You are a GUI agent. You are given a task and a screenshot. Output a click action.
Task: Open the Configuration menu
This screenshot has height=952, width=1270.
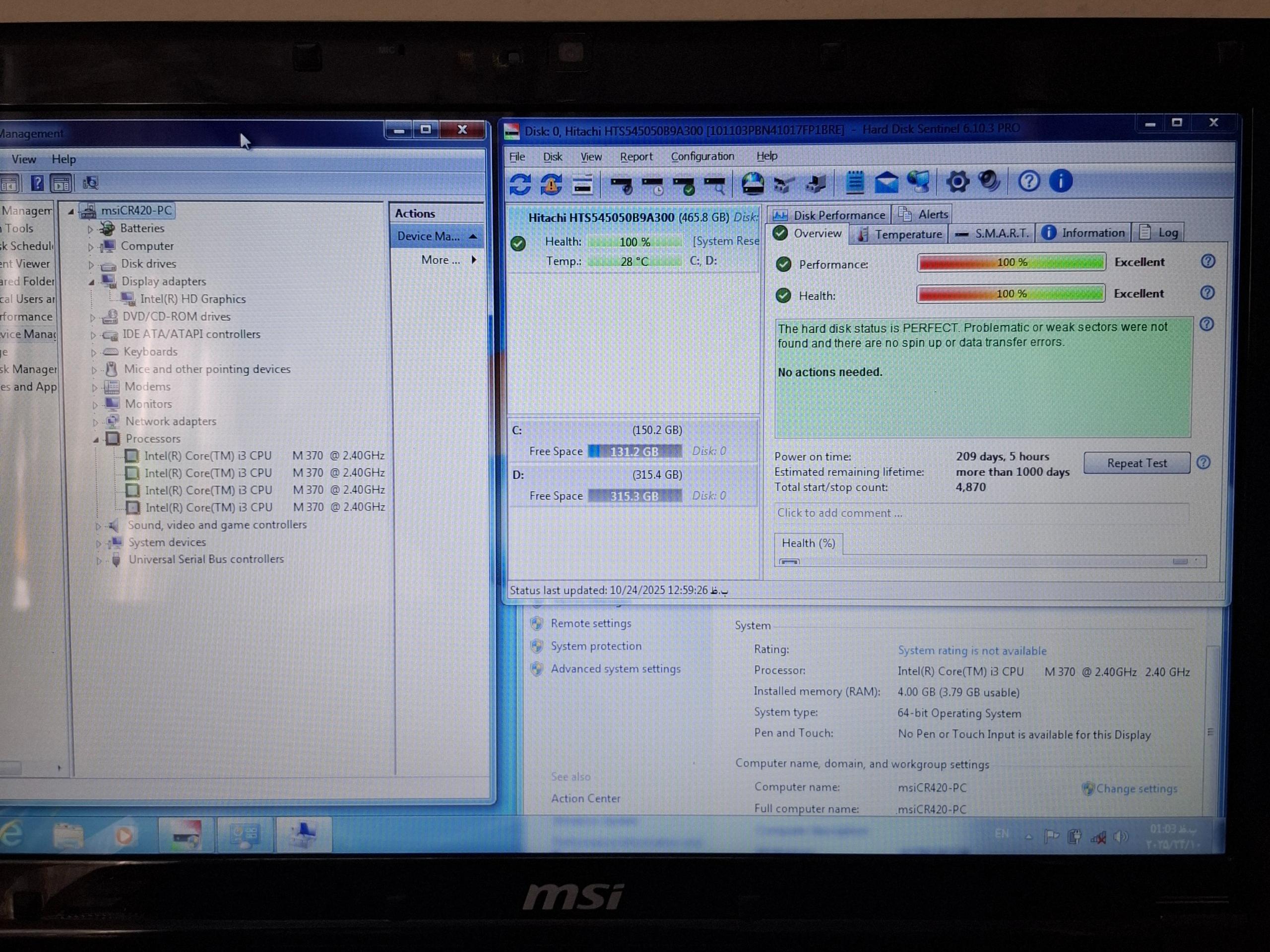(x=702, y=156)
